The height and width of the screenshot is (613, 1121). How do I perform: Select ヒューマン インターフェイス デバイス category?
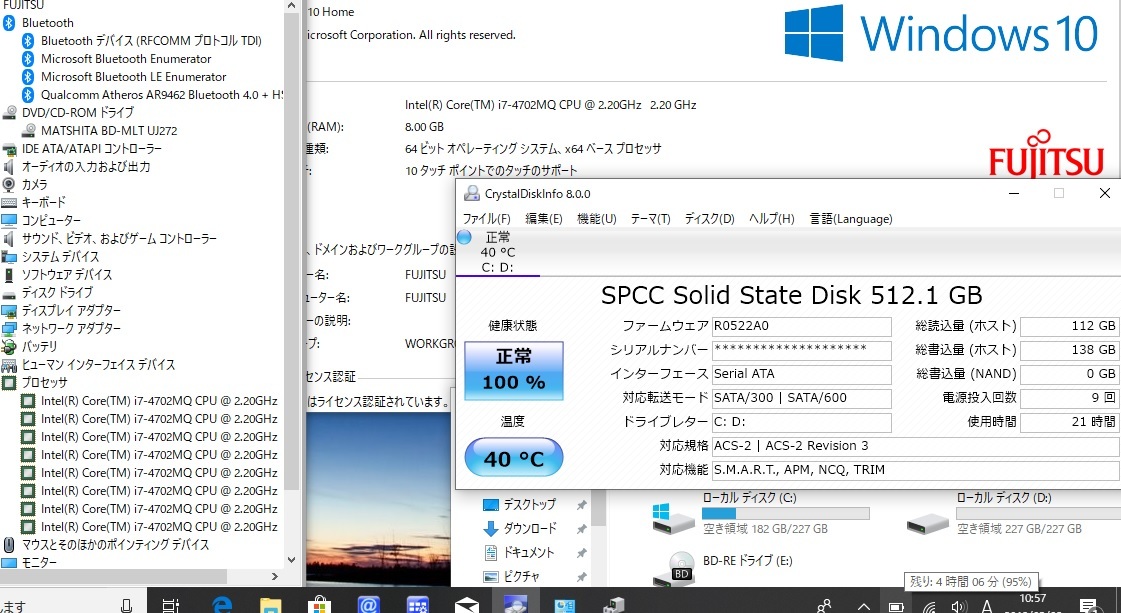tap(98, 364)
